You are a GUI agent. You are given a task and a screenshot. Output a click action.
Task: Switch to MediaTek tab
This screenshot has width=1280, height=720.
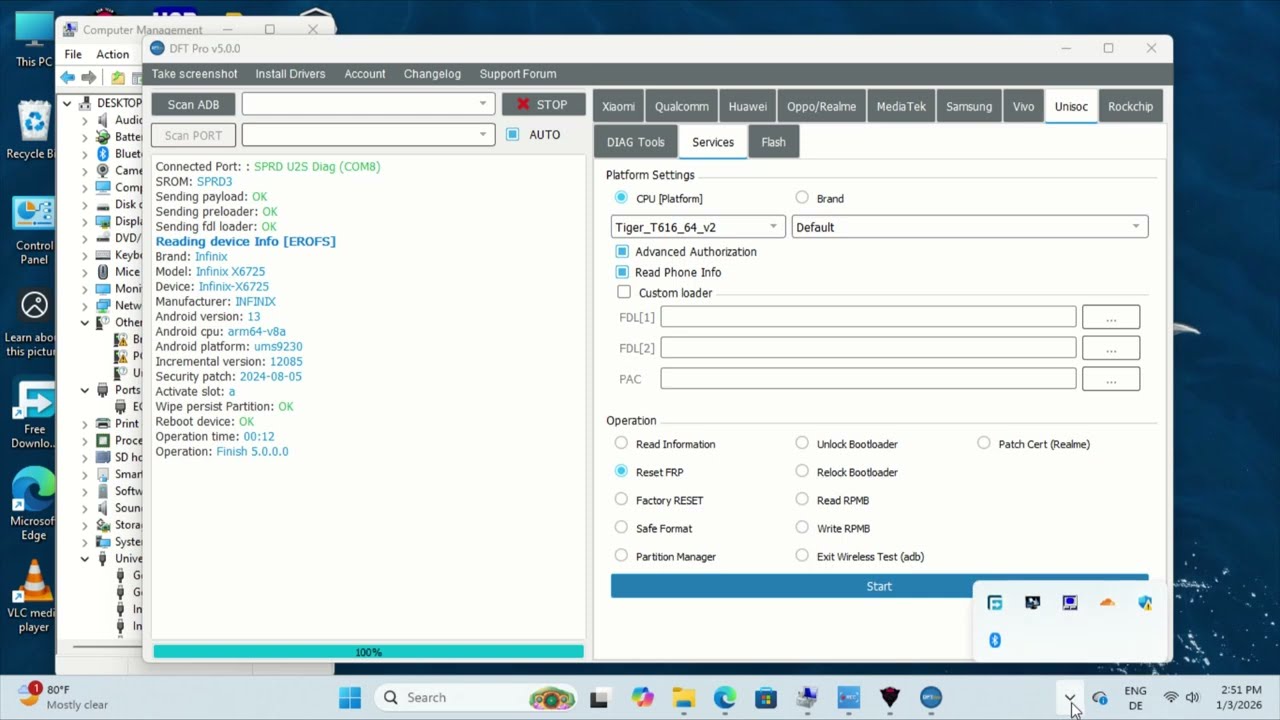(901, 106)
